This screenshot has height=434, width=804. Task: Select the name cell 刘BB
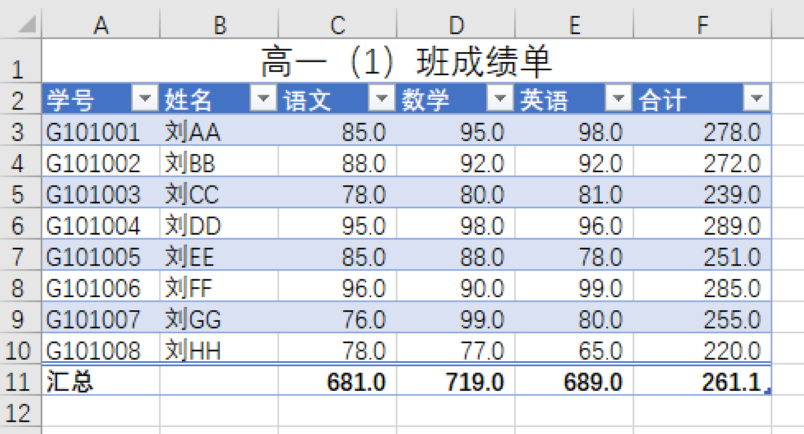[x=219, y=162]
